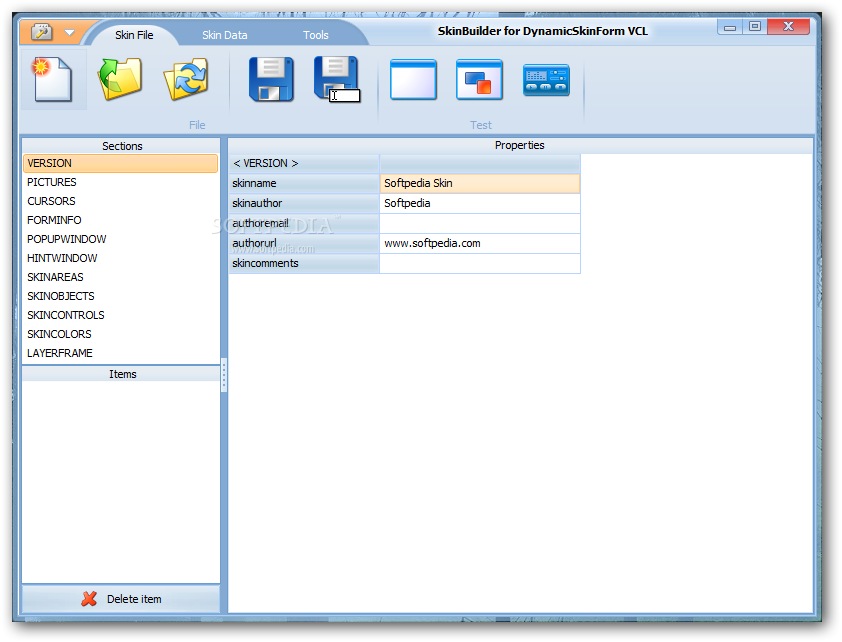Edit the skinname value Softpedia Skin
Image resolution: width=842 pixels, height=642 pixels.
click(x=480, y=183)
